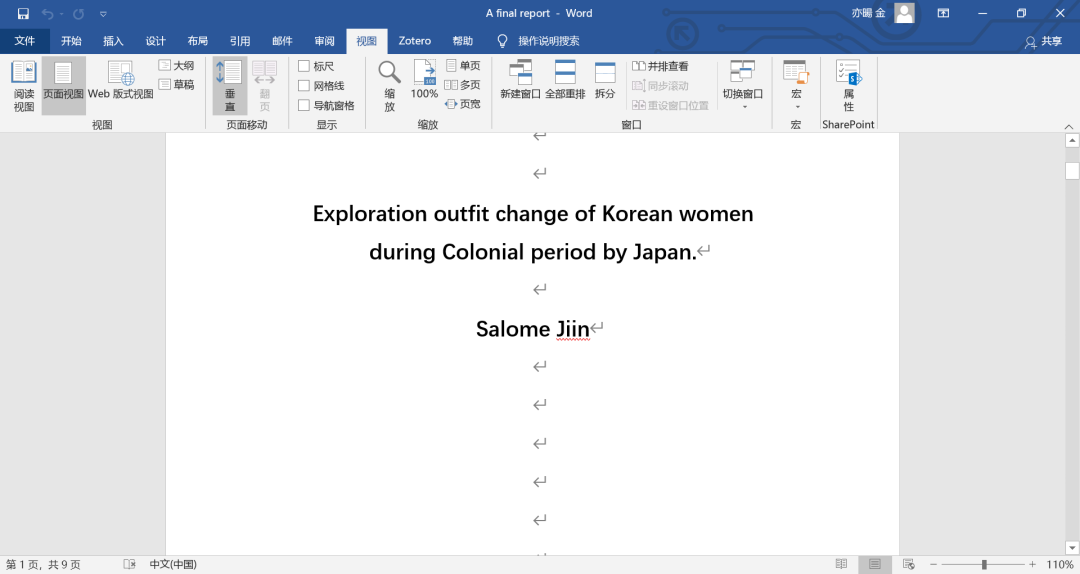This screenshot has height=574, width=1080.
Task: Switch to the 布局 (Layout) tab
Action: point(198,41)
